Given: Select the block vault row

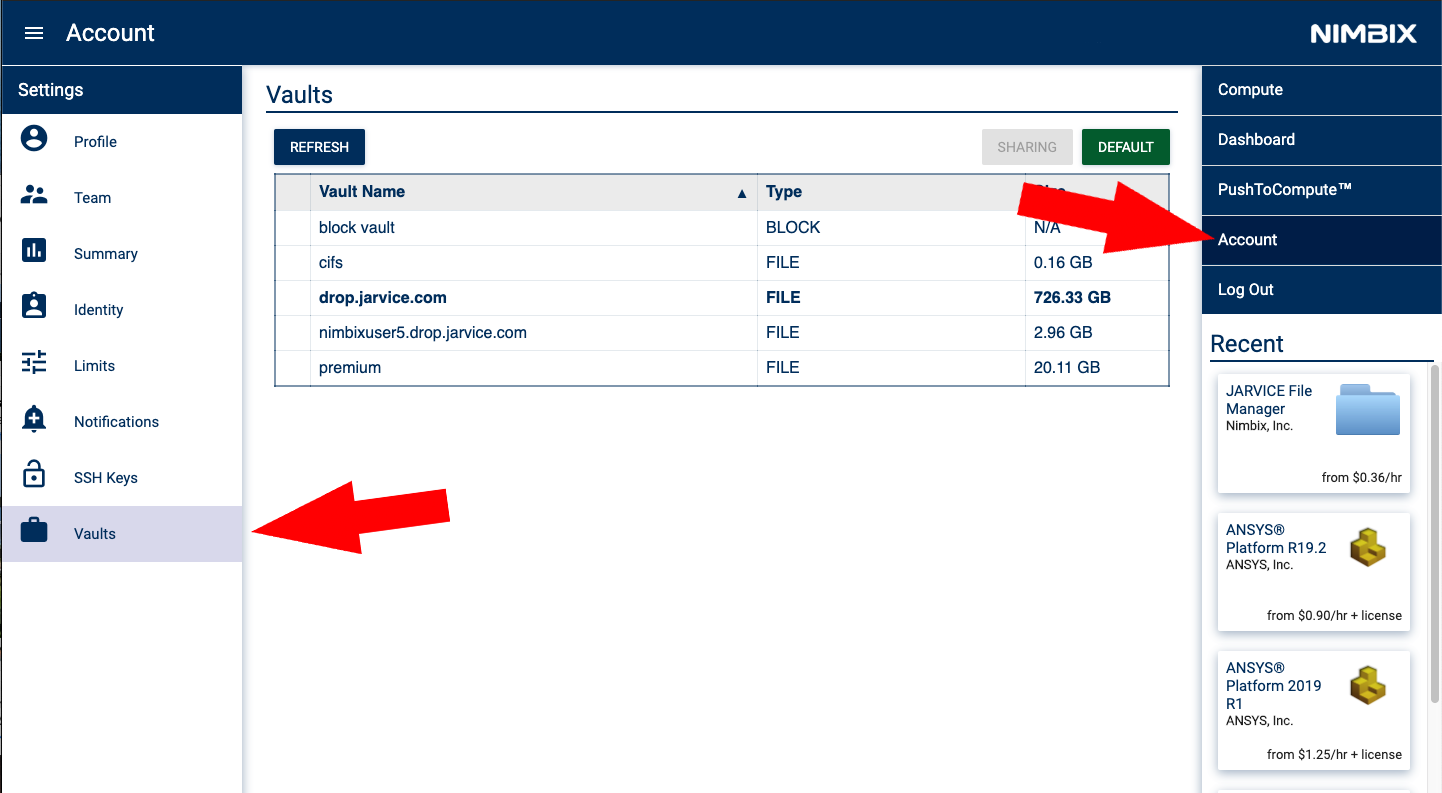Looking at the screenshot, I should 722,228.
